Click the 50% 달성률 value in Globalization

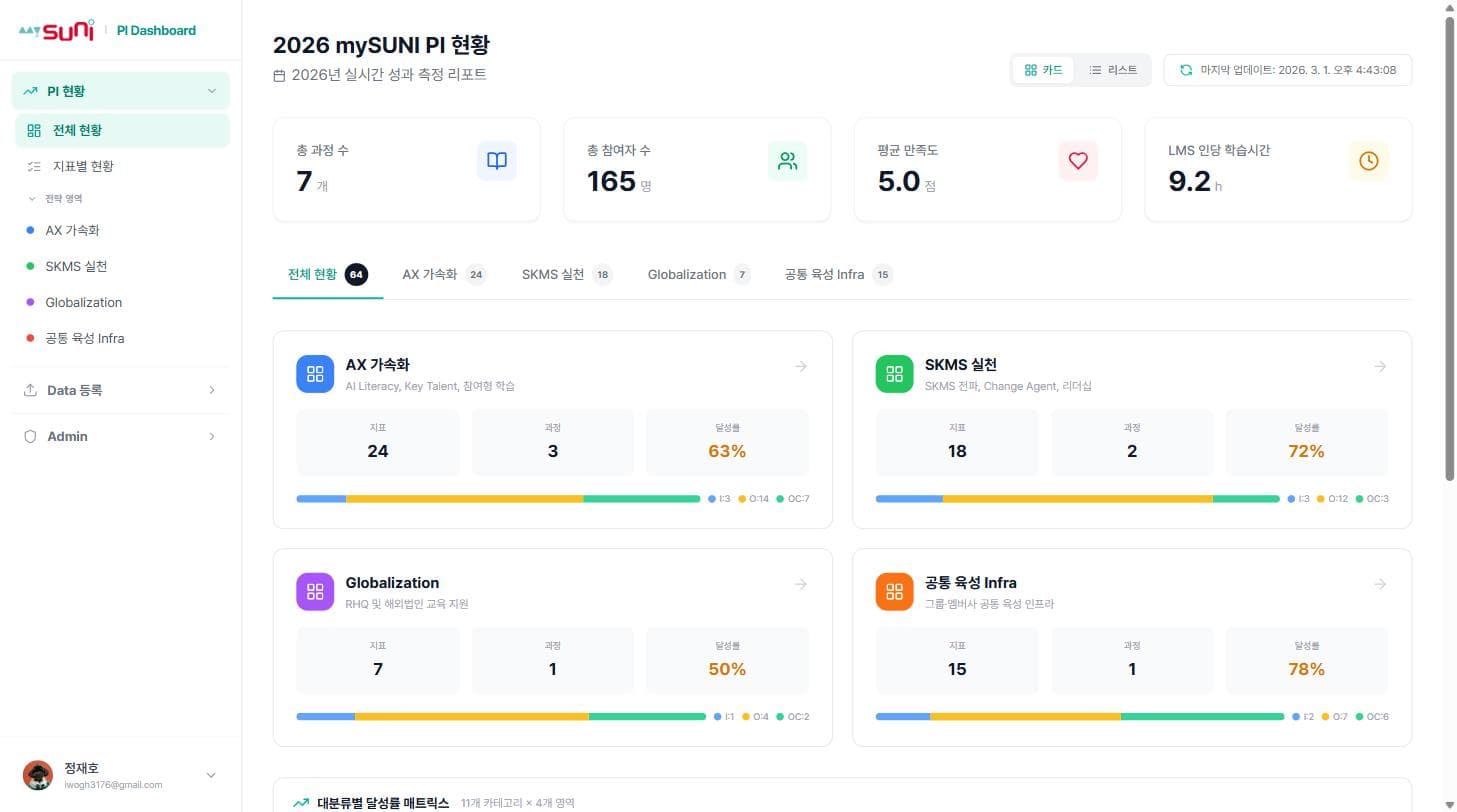click(x=727, y=669)
